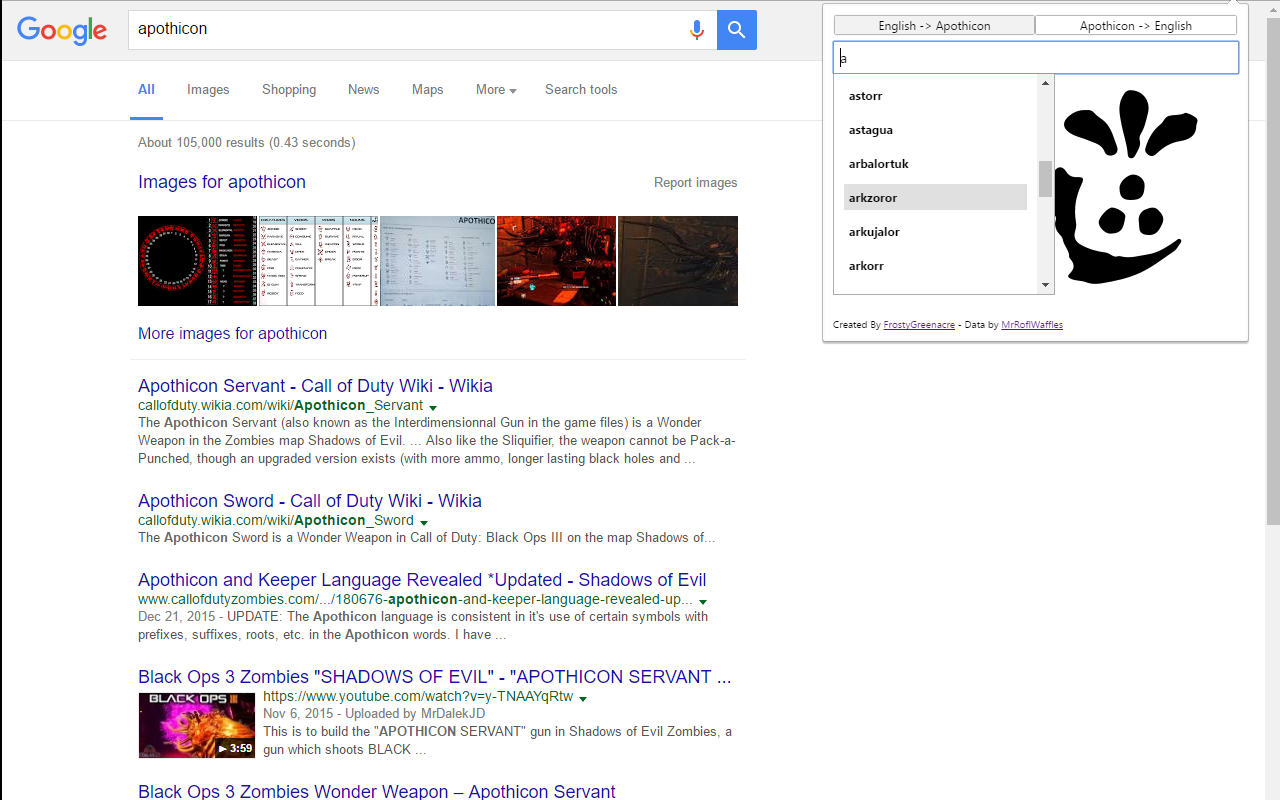
Task: Open Black Ops 3 Zombies SHADOWS OF EVIL result
Action: (435, 677)
